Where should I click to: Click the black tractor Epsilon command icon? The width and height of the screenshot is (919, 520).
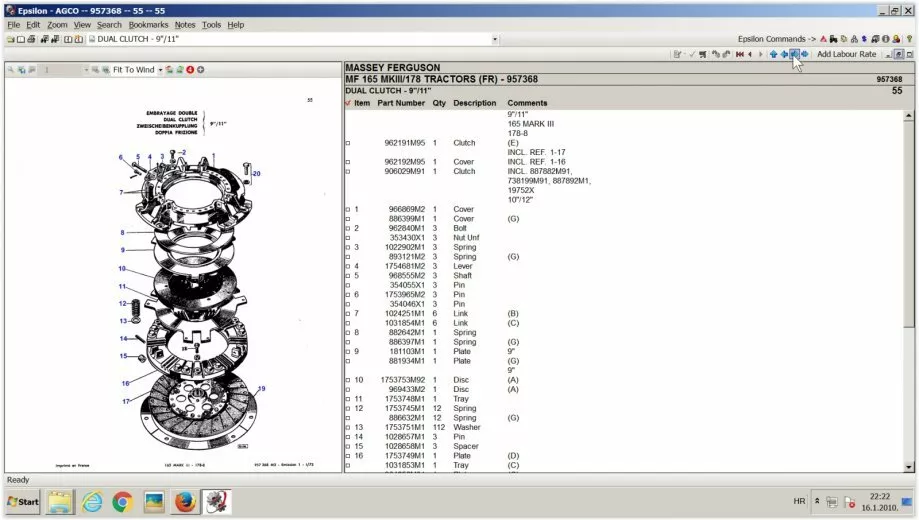[x=833, y=39]
